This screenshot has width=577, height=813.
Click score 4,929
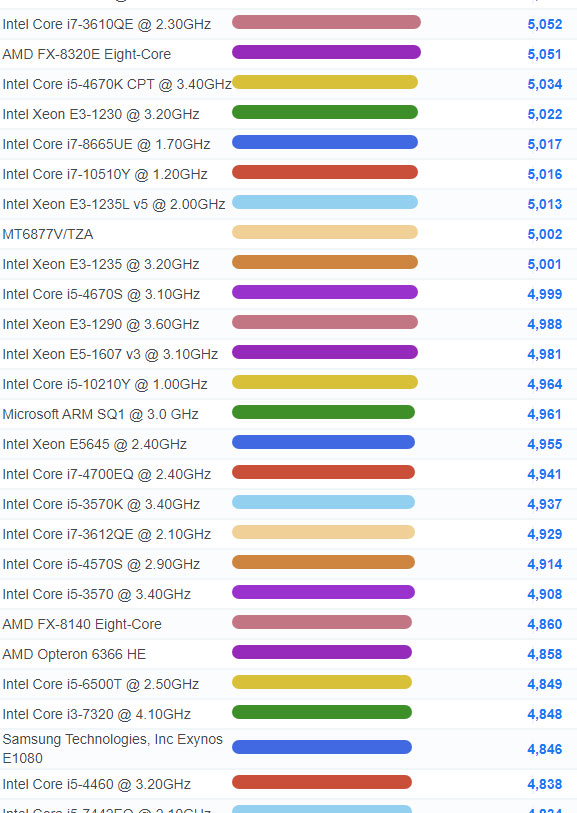544,535
